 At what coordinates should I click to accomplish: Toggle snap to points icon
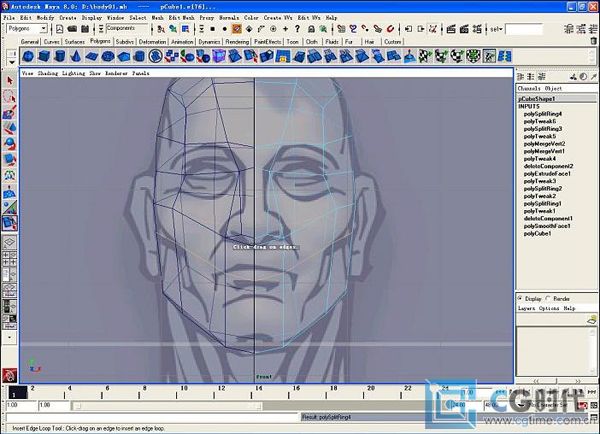pos(365,29)
